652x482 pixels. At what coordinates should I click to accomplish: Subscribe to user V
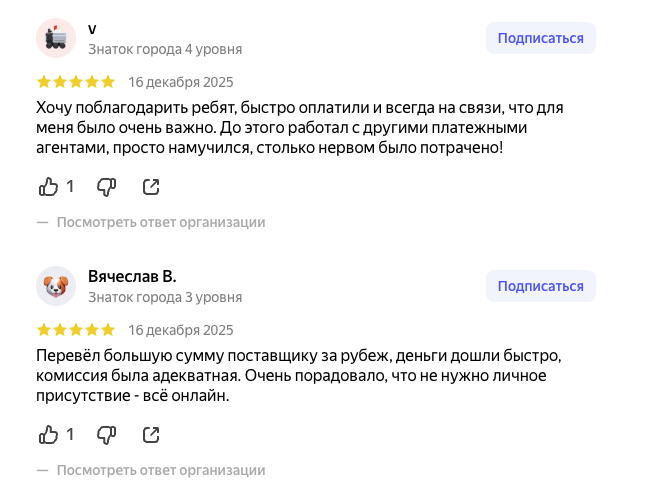point(540,38)
